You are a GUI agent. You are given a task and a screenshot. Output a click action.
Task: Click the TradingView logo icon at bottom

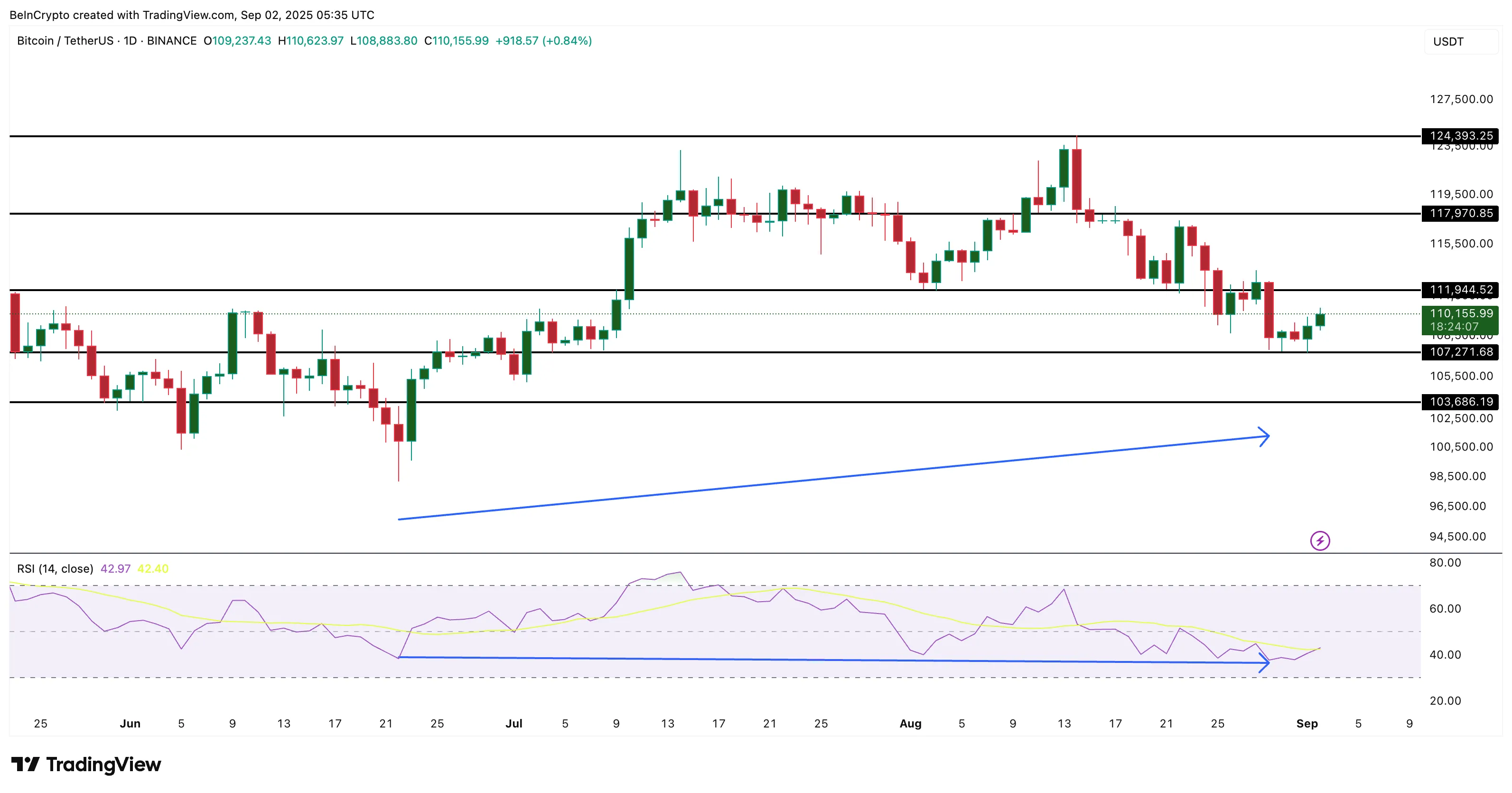(25, 764)
